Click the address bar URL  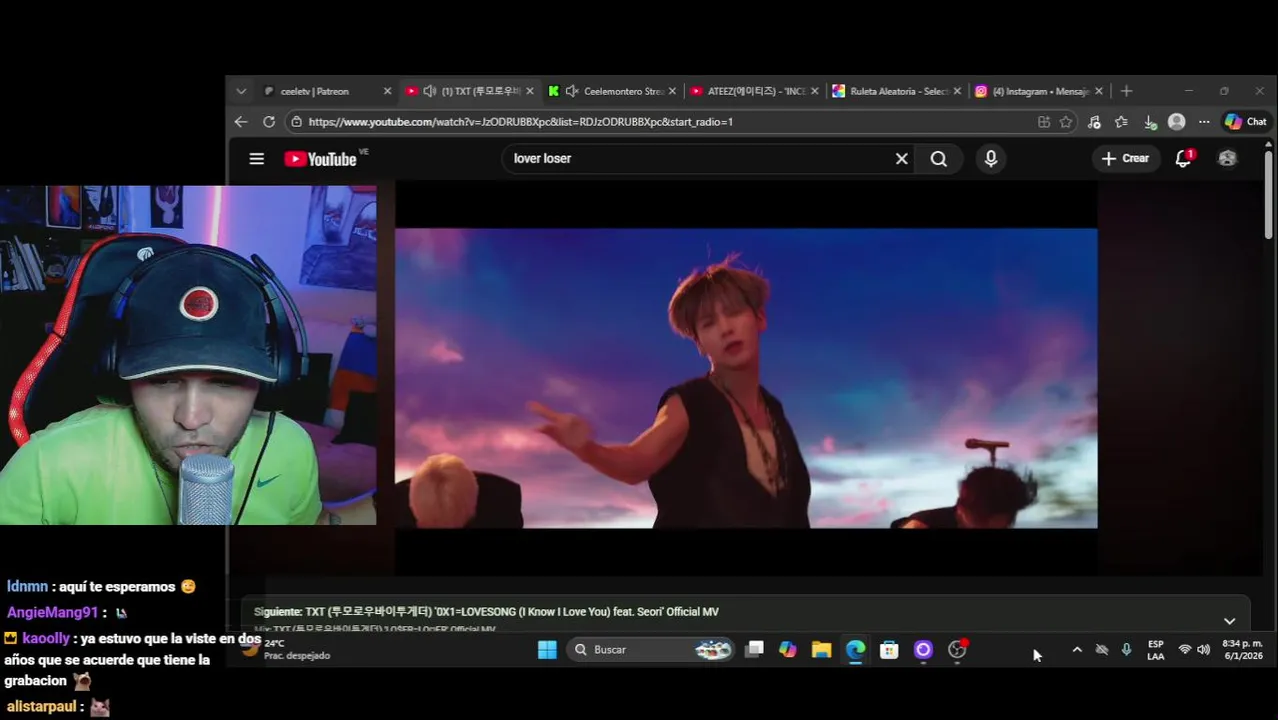coord(520,122)
